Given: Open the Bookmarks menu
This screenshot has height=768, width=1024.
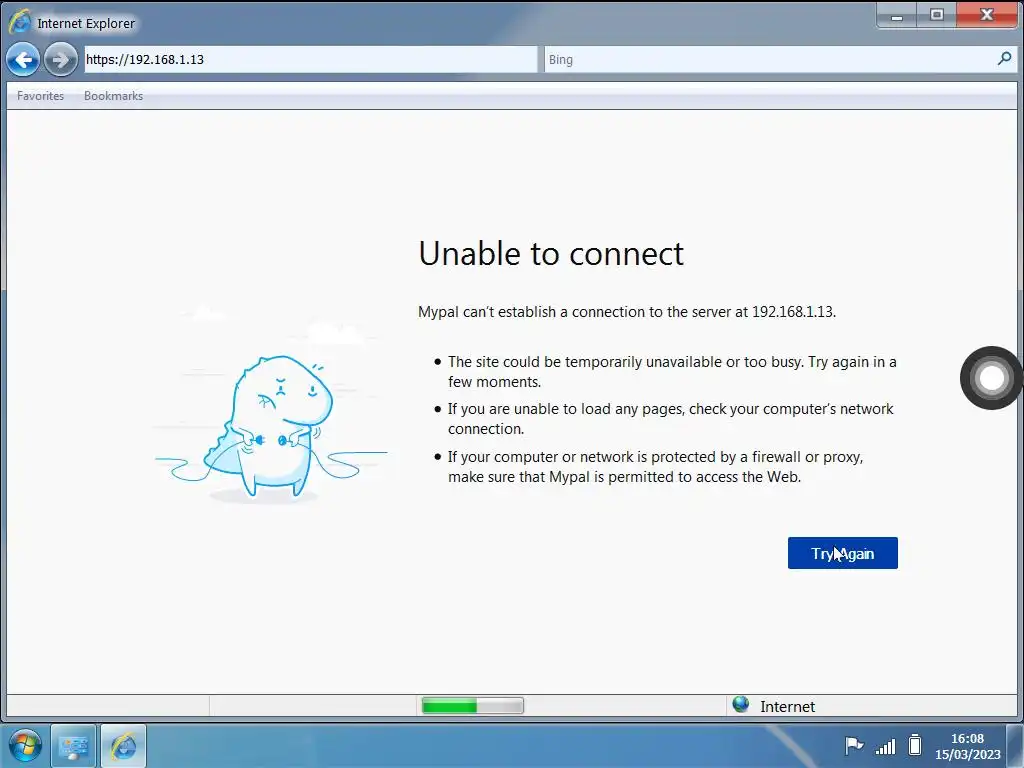Looking at the screenshot, I should click(x=113, y=96).
